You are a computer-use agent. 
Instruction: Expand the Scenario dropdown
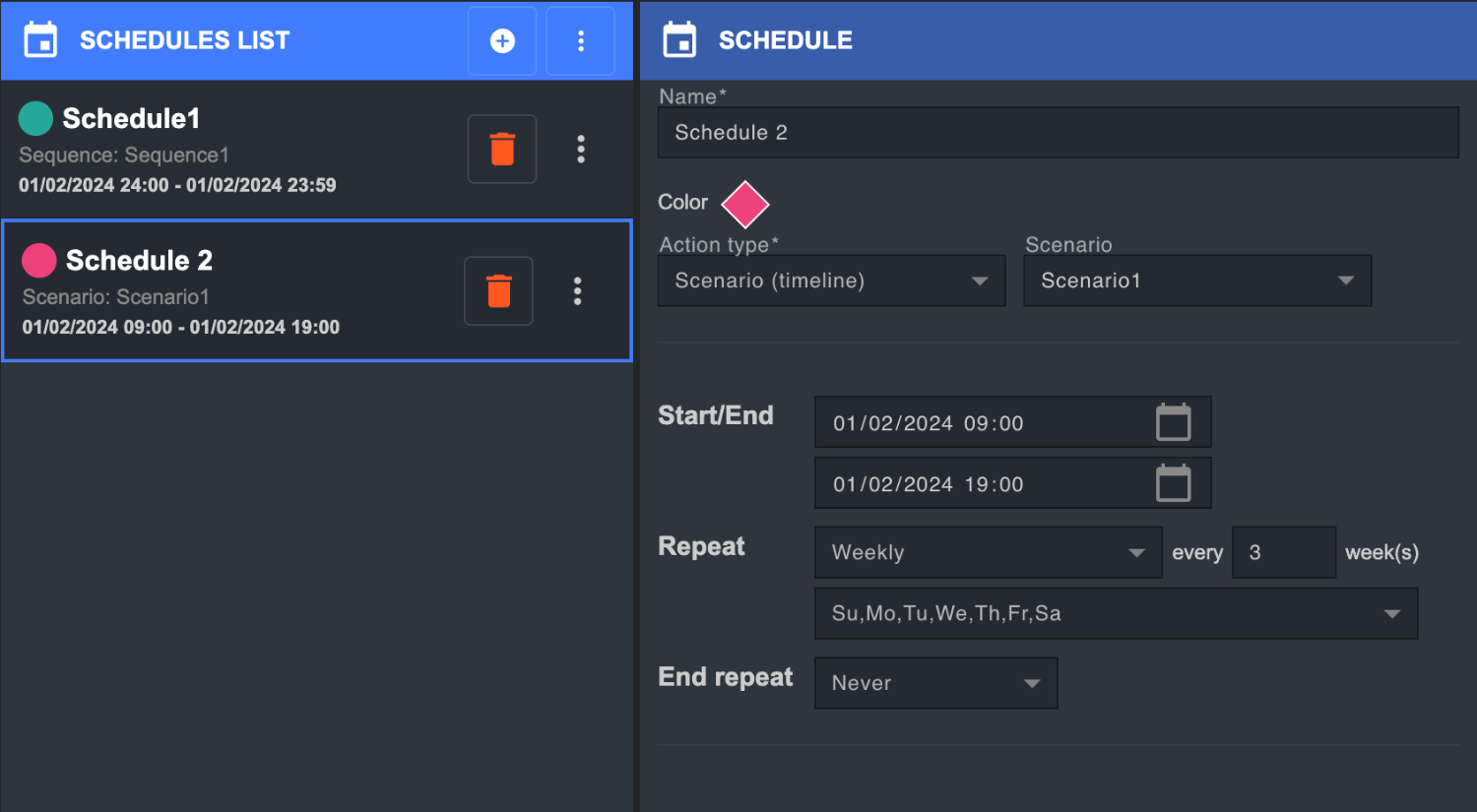1197,281
